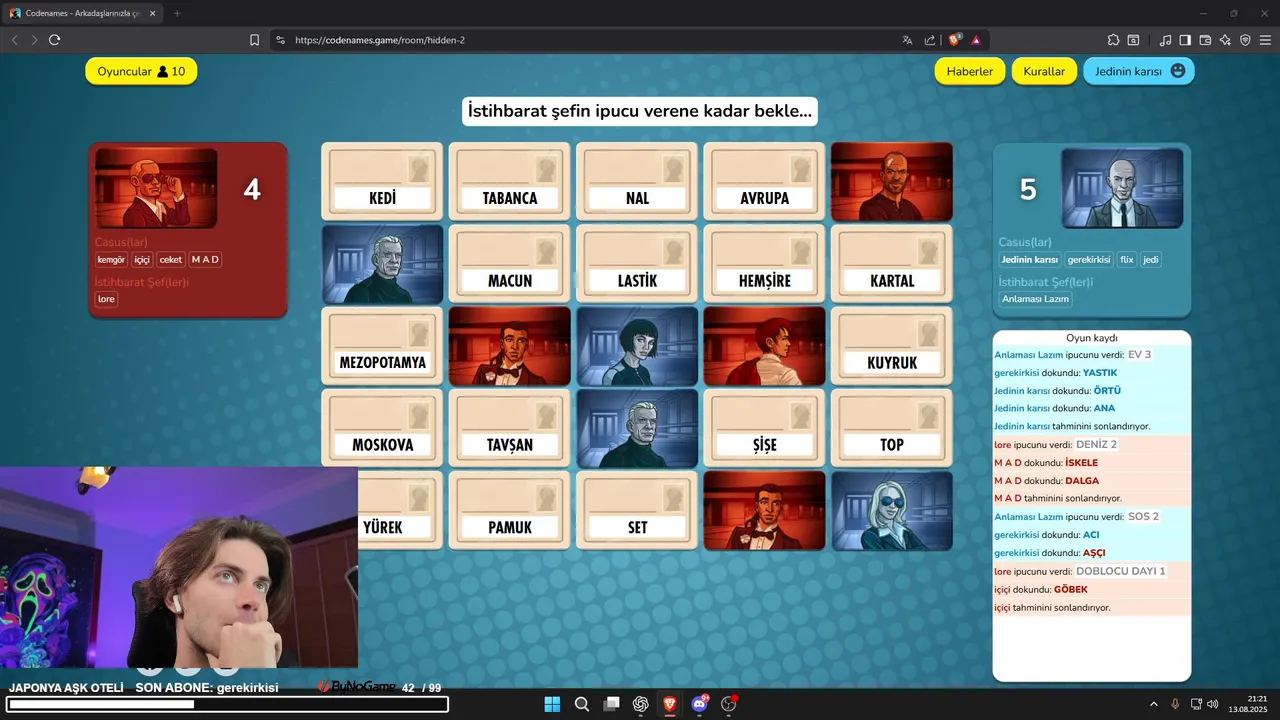Open the browser hamburger main menu
Image resolution: width=1280 pixels, height=720 pixels.
click(x=1265, y=40)
